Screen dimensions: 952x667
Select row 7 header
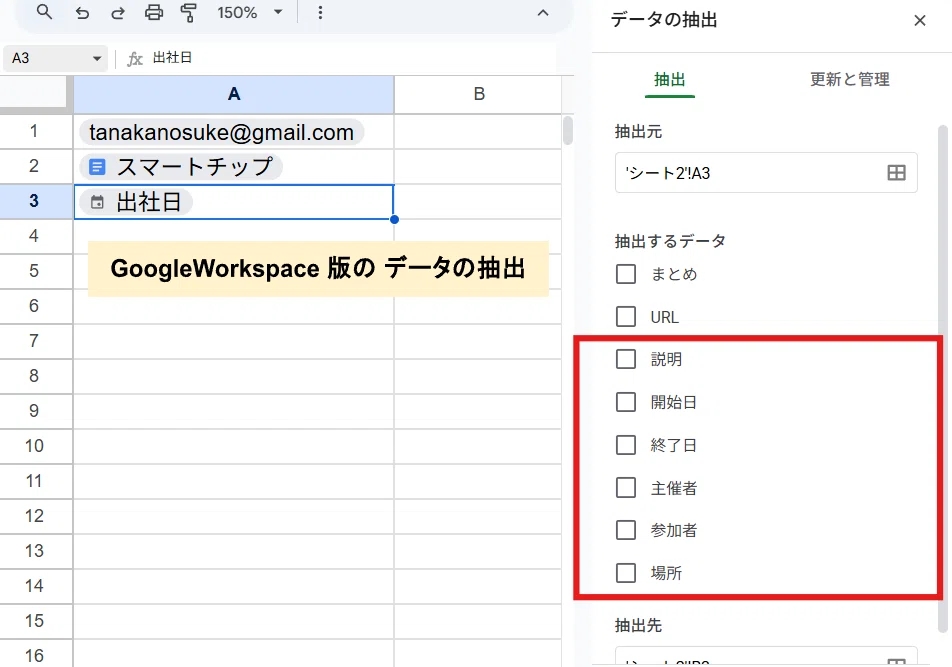tap(34, 341)
